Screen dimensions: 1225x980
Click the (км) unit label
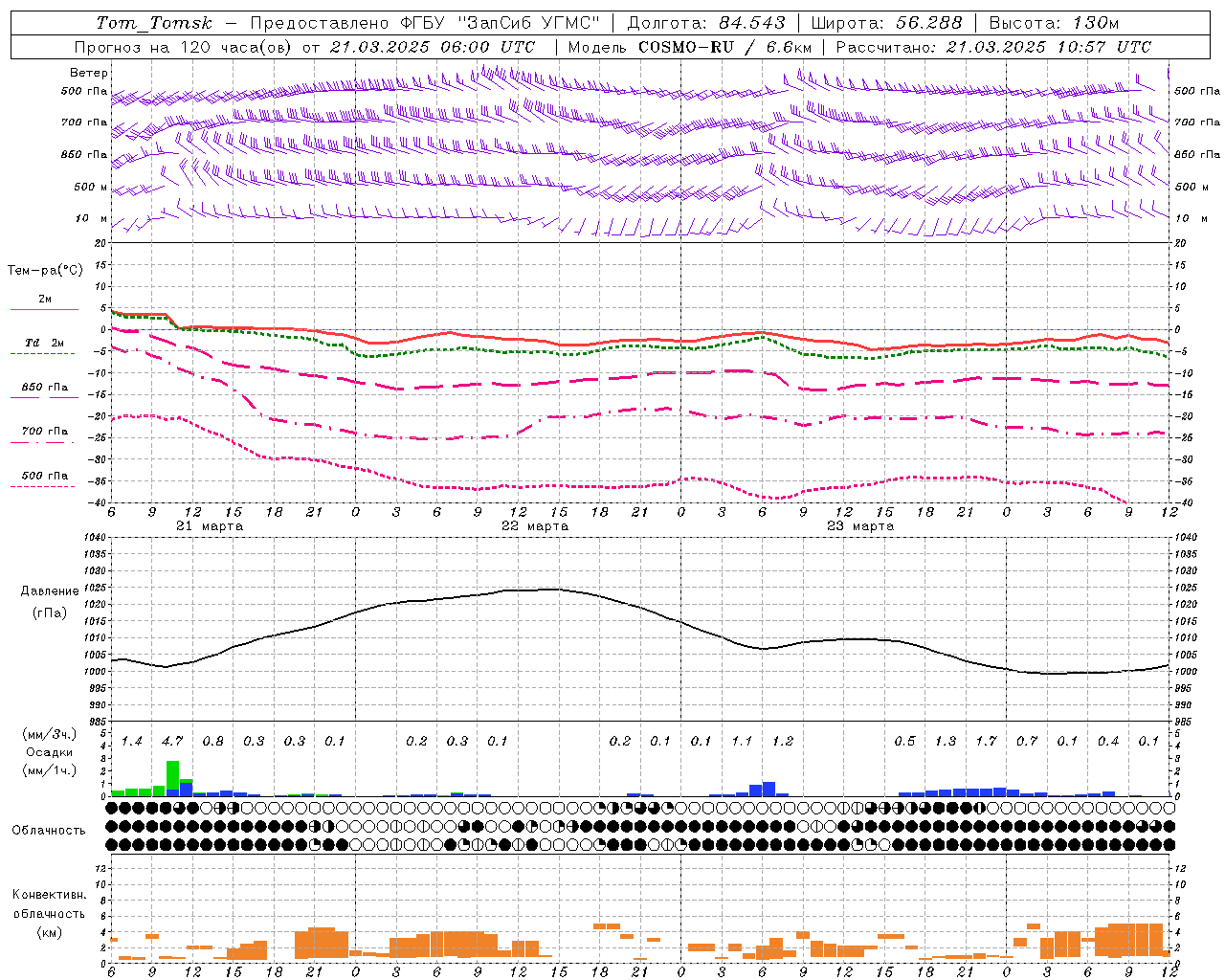[x=50, y=931]
